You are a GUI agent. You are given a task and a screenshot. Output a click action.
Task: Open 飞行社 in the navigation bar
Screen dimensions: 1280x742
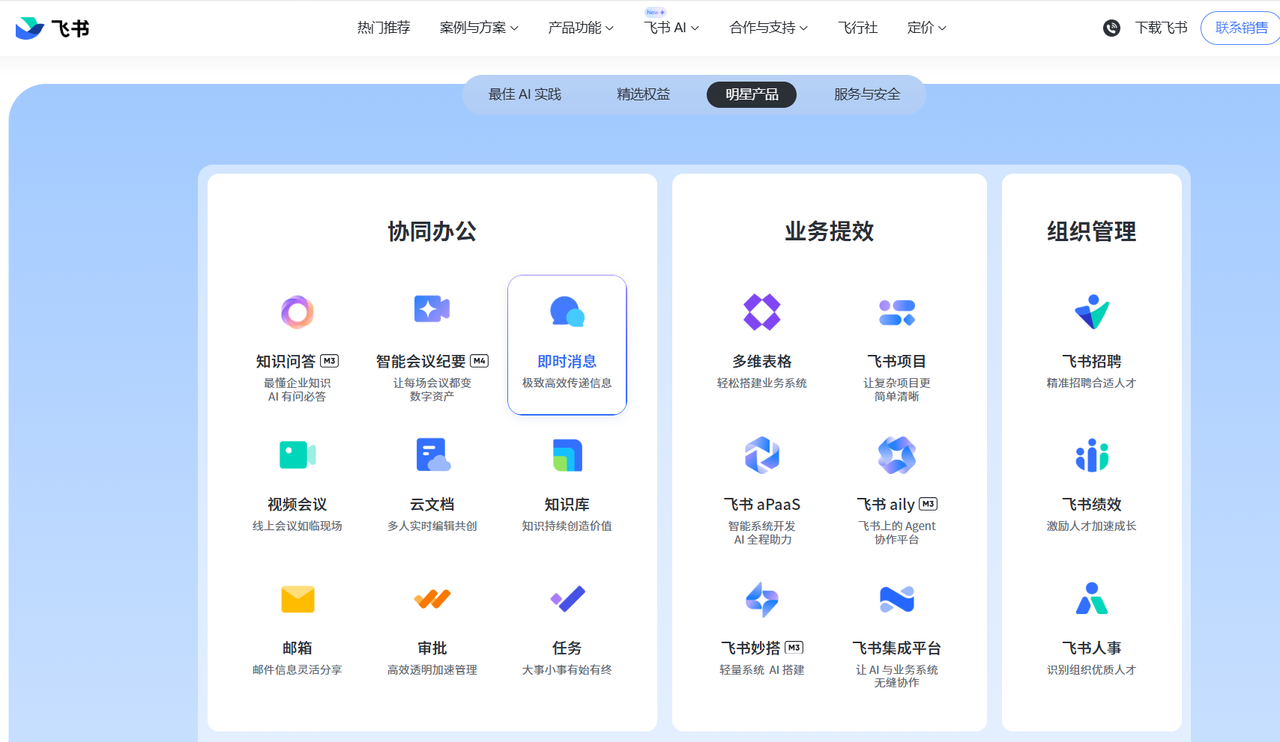pyautogui.click(x=858, y=28)
